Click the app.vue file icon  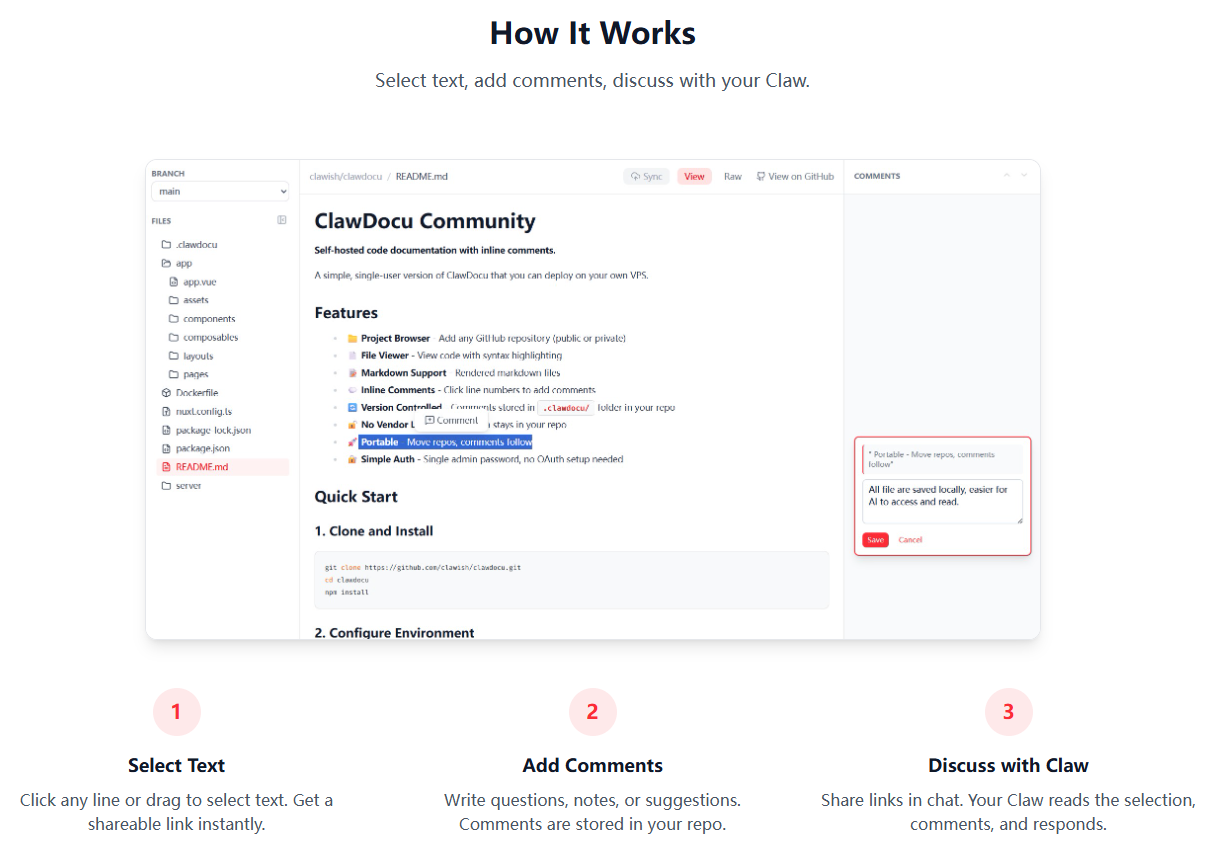[174, 282]
